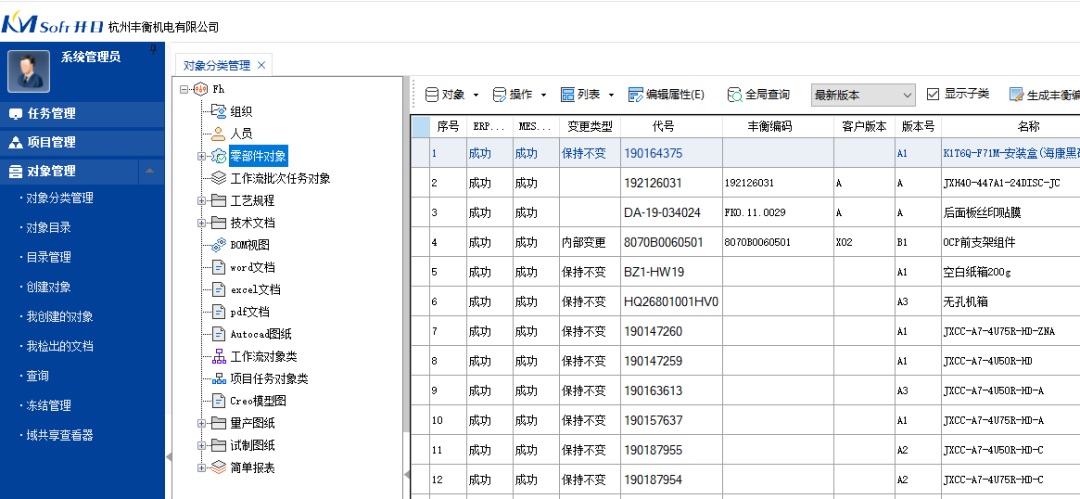This screenshot has width=1080, height=499.
Task: Expand the 零部件对象 tree node
Action: (202, 156)
